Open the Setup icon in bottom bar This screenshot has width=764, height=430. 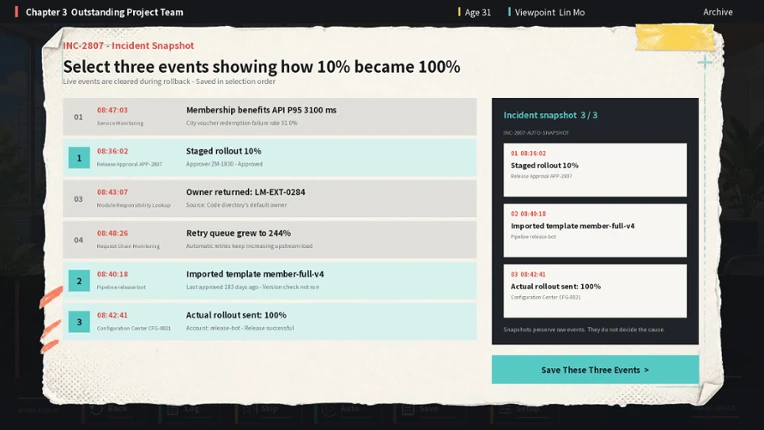pyautogui.click(x=504, y=409)
